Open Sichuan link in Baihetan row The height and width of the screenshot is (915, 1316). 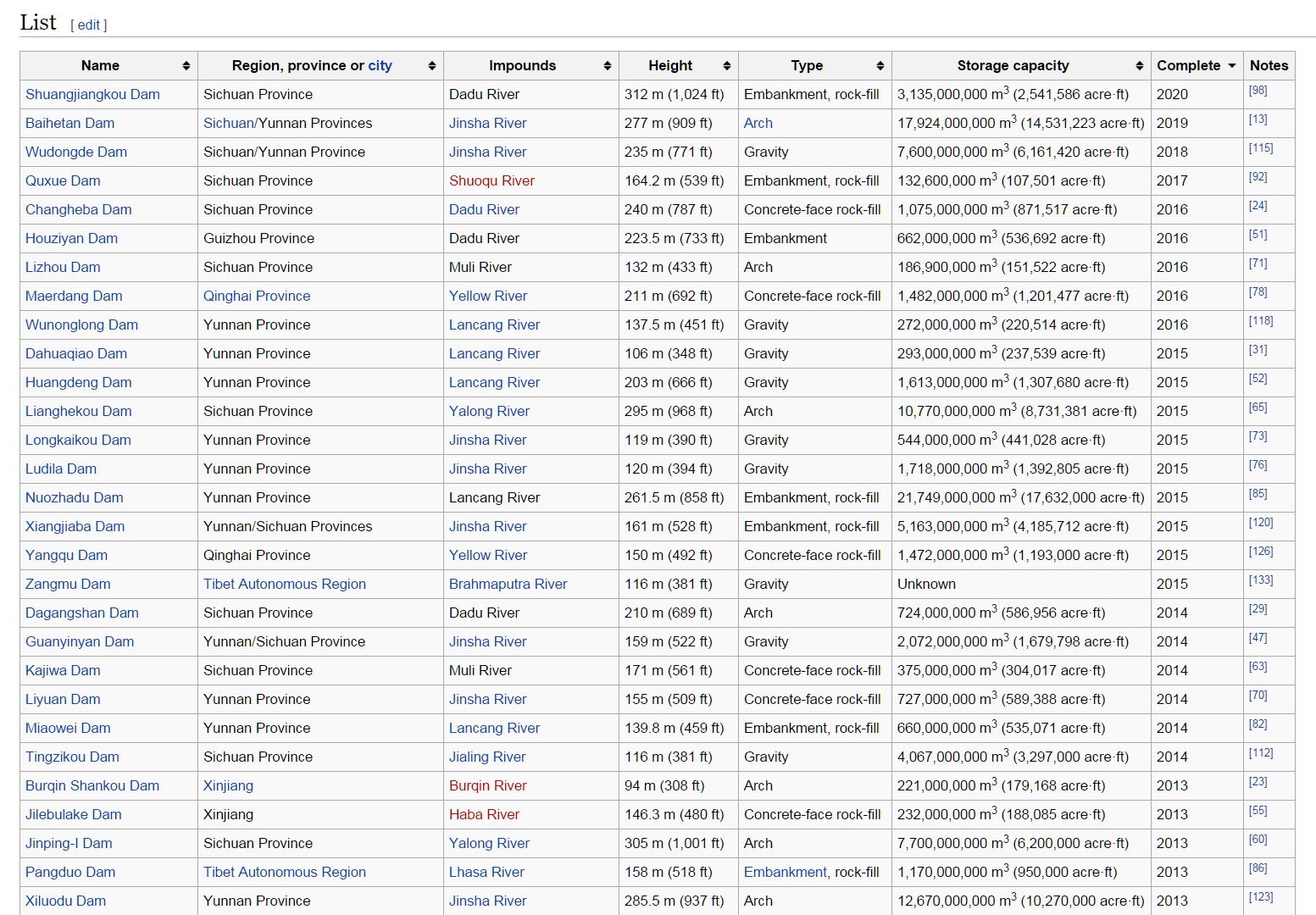click(x=228, y=124)
